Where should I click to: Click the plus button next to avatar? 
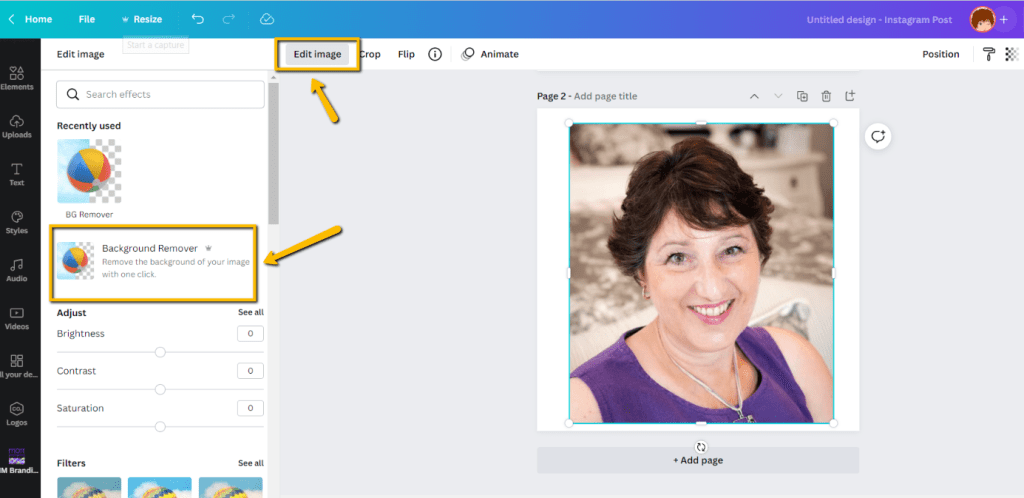tap(1004, 20)
